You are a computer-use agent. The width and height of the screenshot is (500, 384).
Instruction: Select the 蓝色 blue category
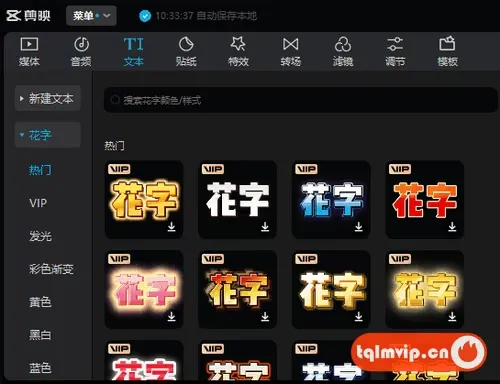click(x=40, y=368)
